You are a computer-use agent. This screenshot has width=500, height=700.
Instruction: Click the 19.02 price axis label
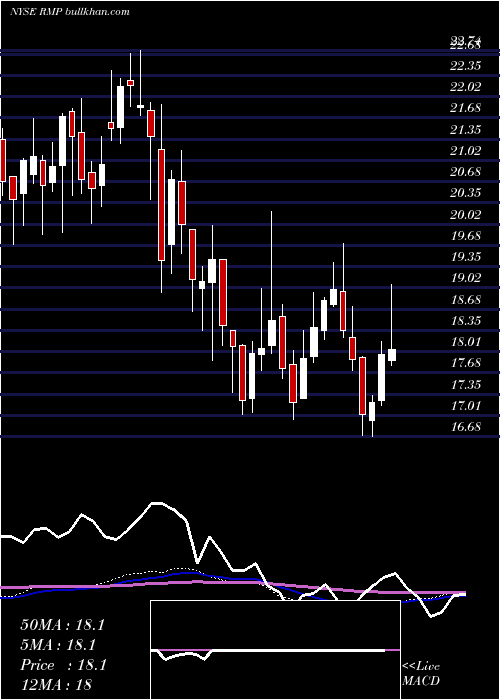click(x=466, y=278)
